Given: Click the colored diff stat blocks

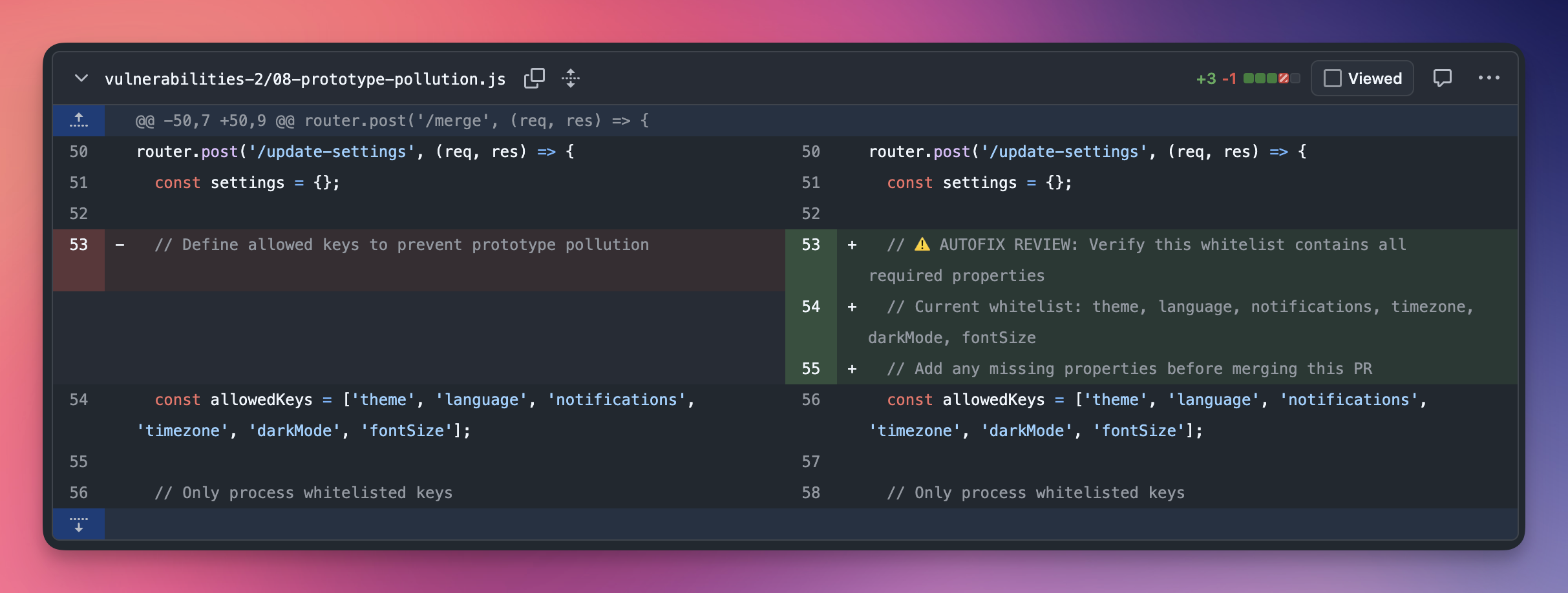Looking at the screenshot, I should click(x=1271, y=78).
